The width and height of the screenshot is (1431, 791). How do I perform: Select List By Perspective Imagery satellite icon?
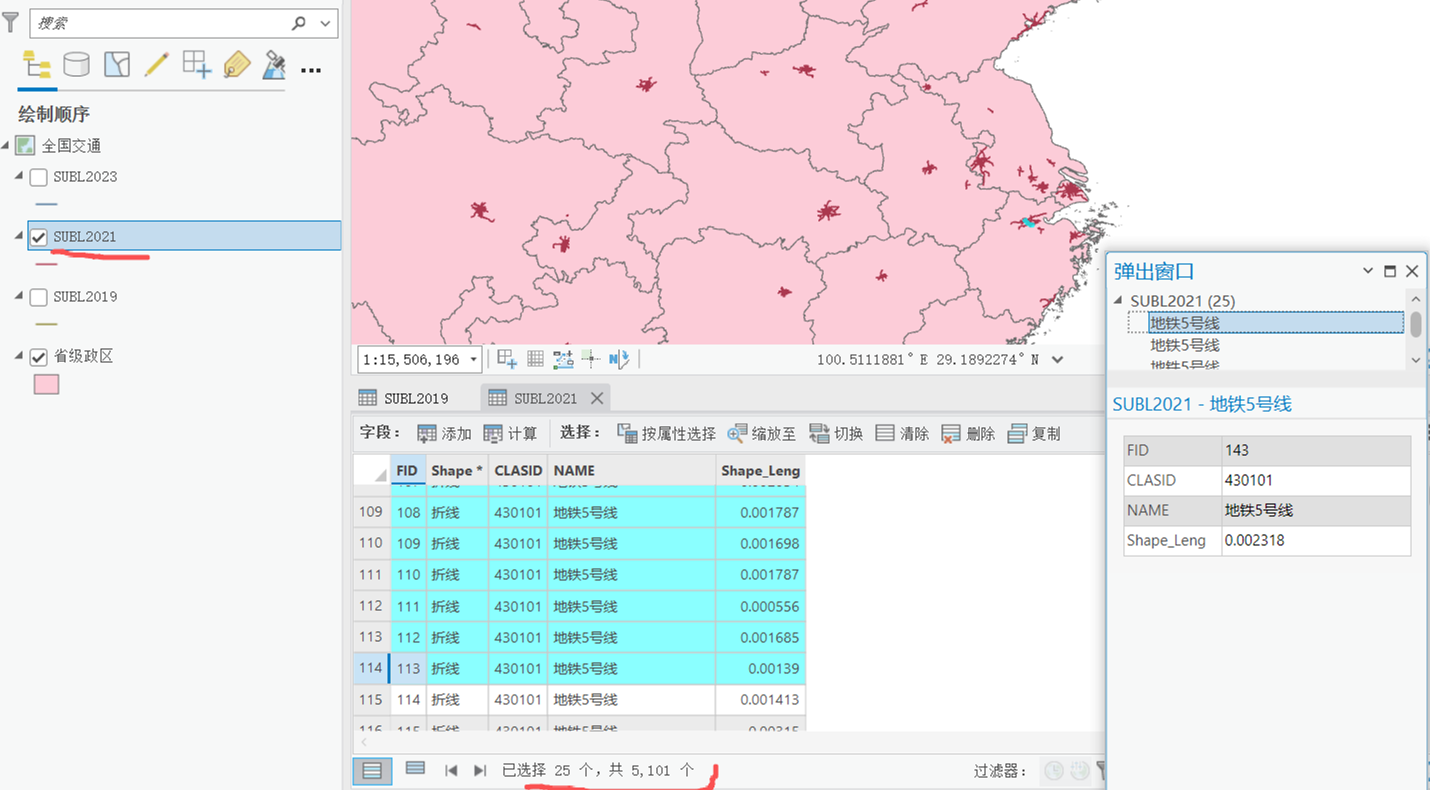pyautogui.click(x=274, y=65)
